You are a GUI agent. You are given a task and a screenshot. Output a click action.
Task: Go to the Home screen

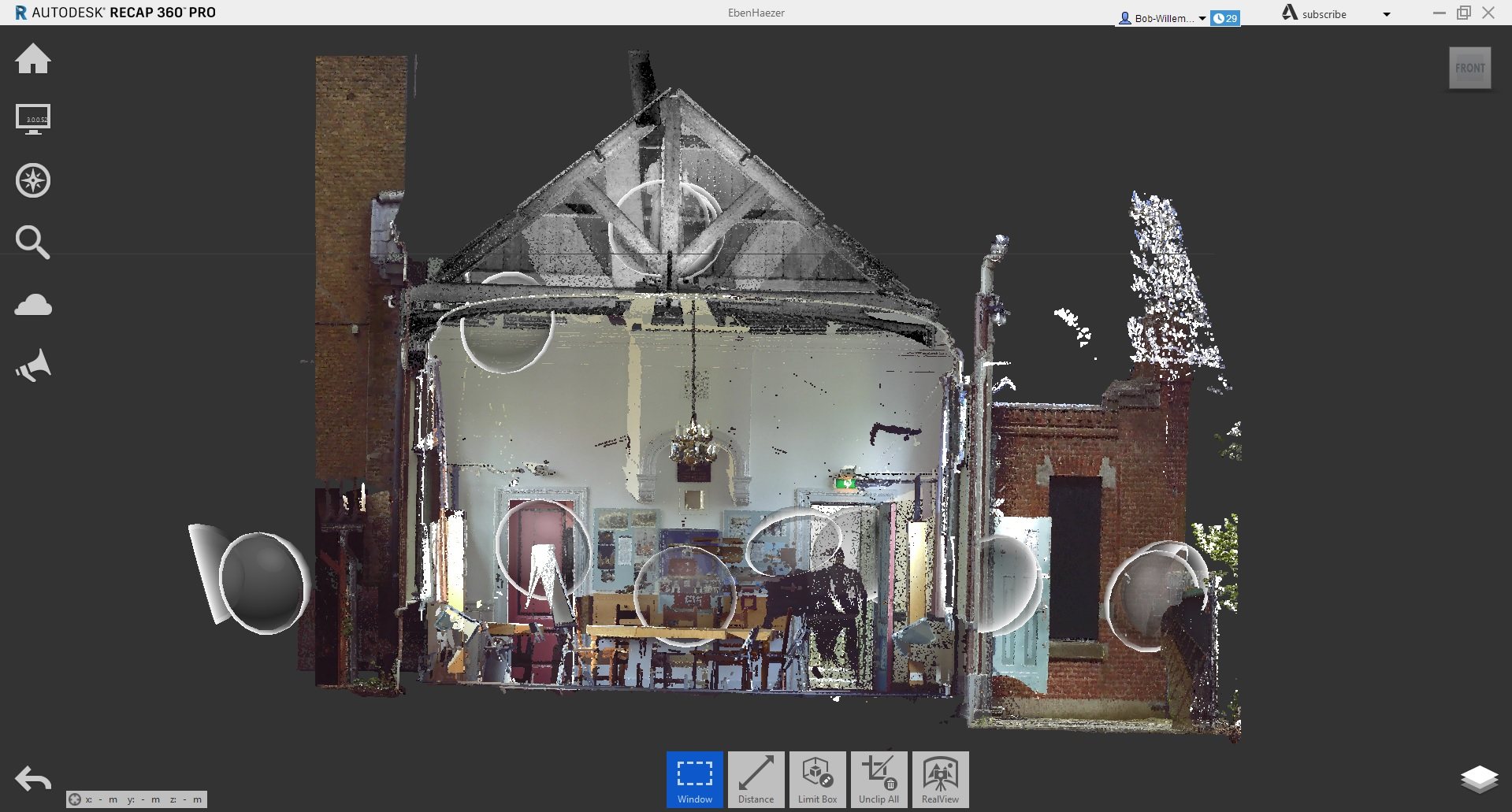pos(33,59)
